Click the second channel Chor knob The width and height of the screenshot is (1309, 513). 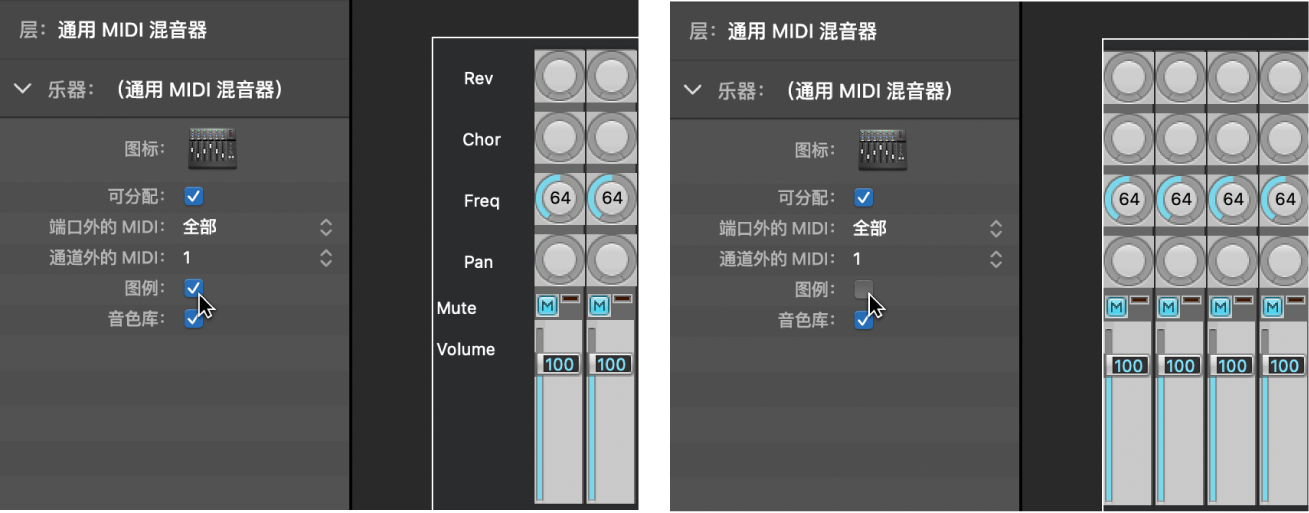click(612, 137)
